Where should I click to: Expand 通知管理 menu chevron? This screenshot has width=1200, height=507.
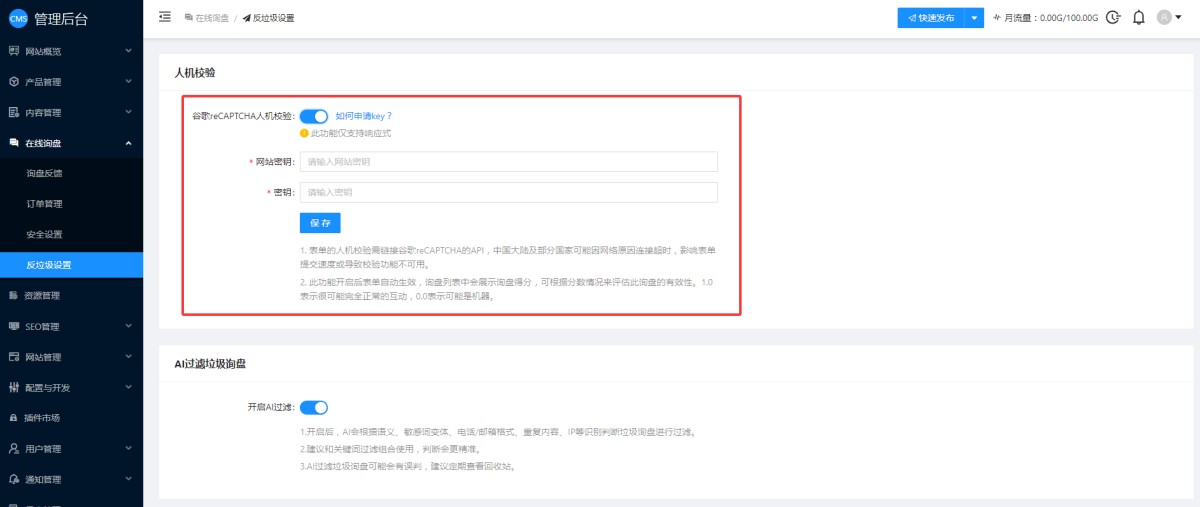(129, 479)
